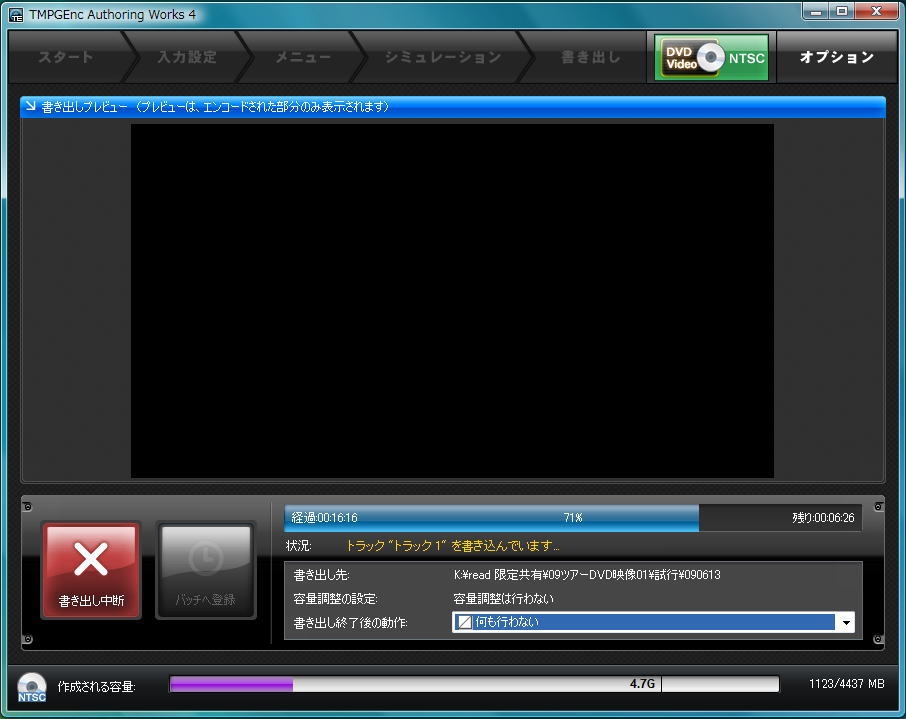This screenshot has height=719, width=906.
Task: Collapse the 書き出しプレビュー panel arrow
Action: 31,106
